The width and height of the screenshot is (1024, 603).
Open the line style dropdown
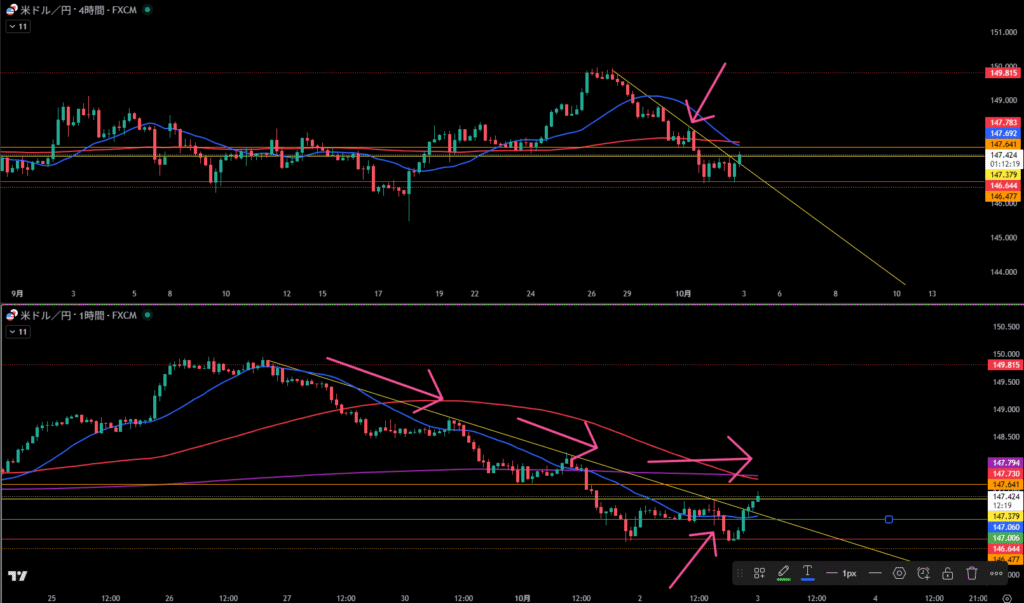(874, 573)
